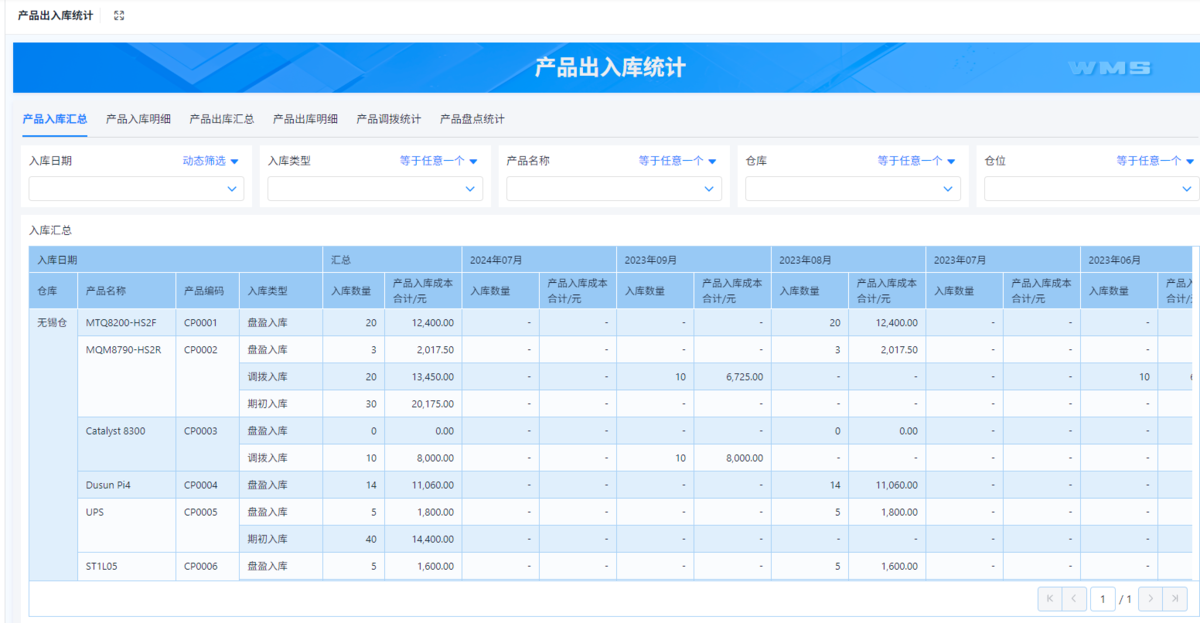Expand the 入库类型 value select box
The width and height of the screenshot is (1200, 623).
(375, 188)
